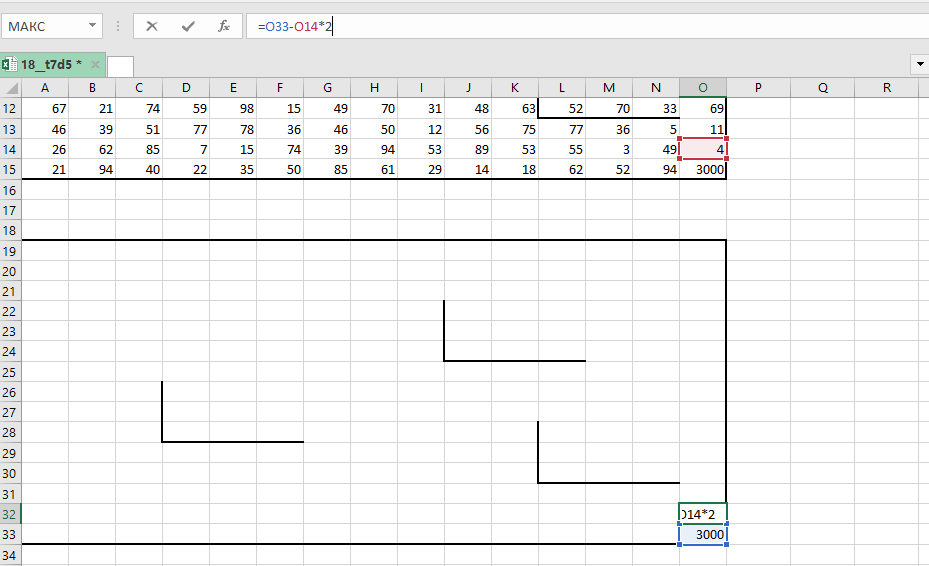
Task: Close the 18_t7d5 workbook tab
Action: (x=95, y=65)
